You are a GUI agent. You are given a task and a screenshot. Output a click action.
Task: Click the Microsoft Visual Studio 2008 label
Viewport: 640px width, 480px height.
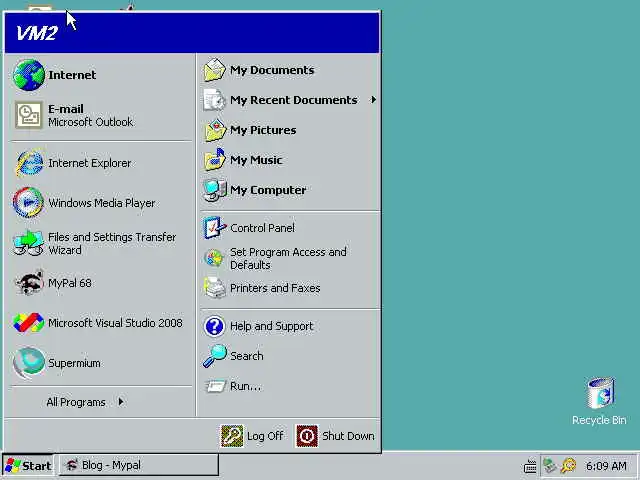(x=115, y=323)
